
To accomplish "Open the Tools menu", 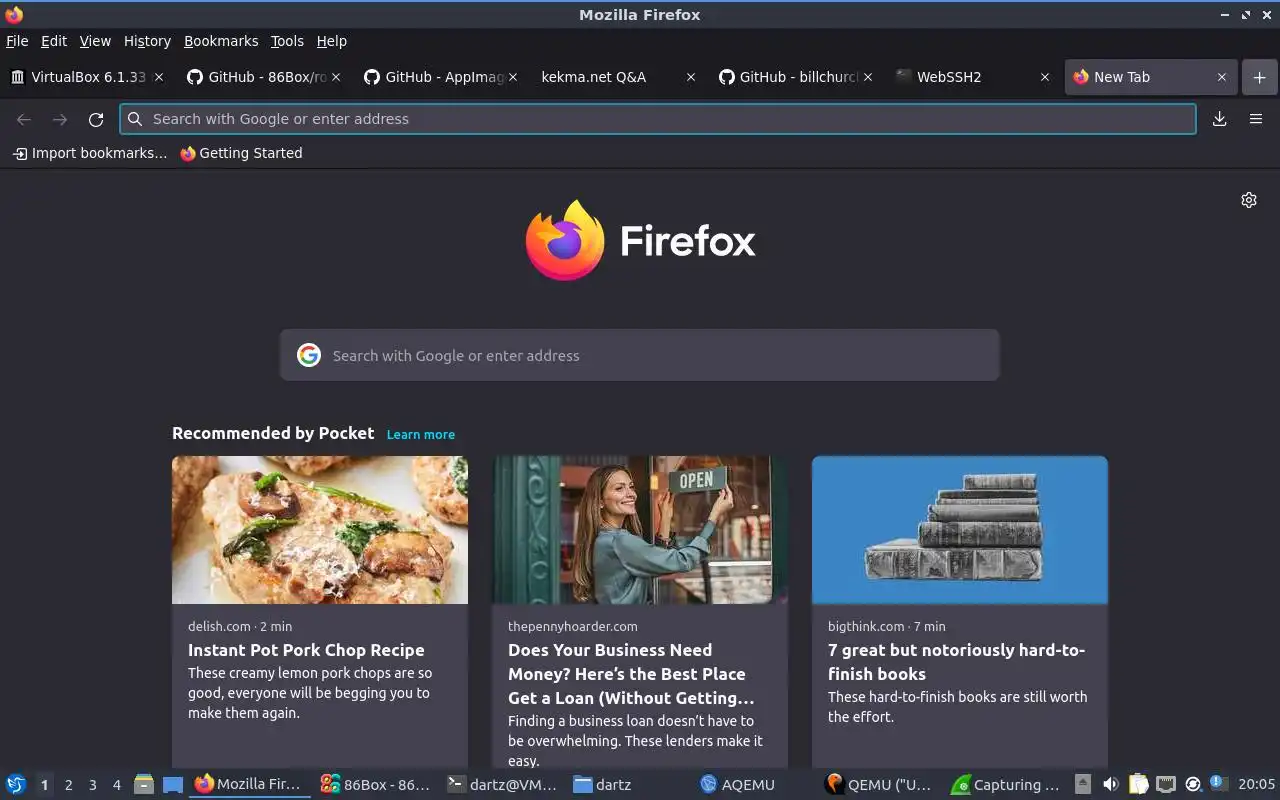I will click(287, 41).
